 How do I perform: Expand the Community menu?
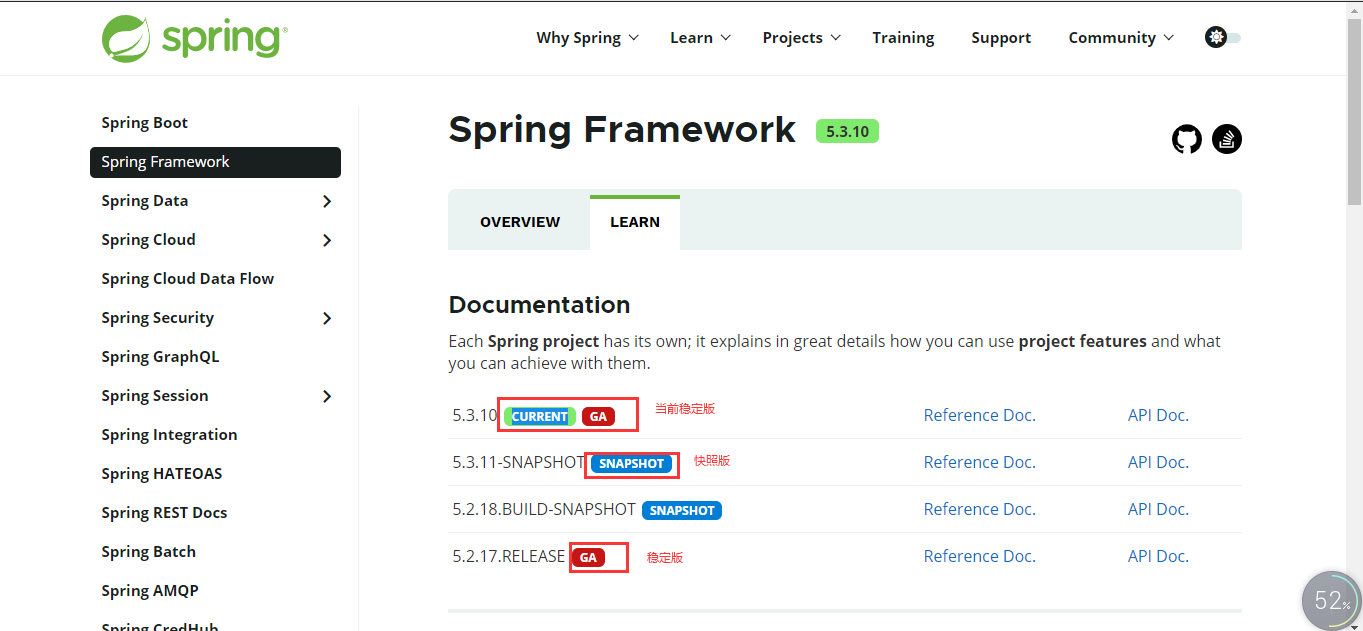coord(1121,38)
